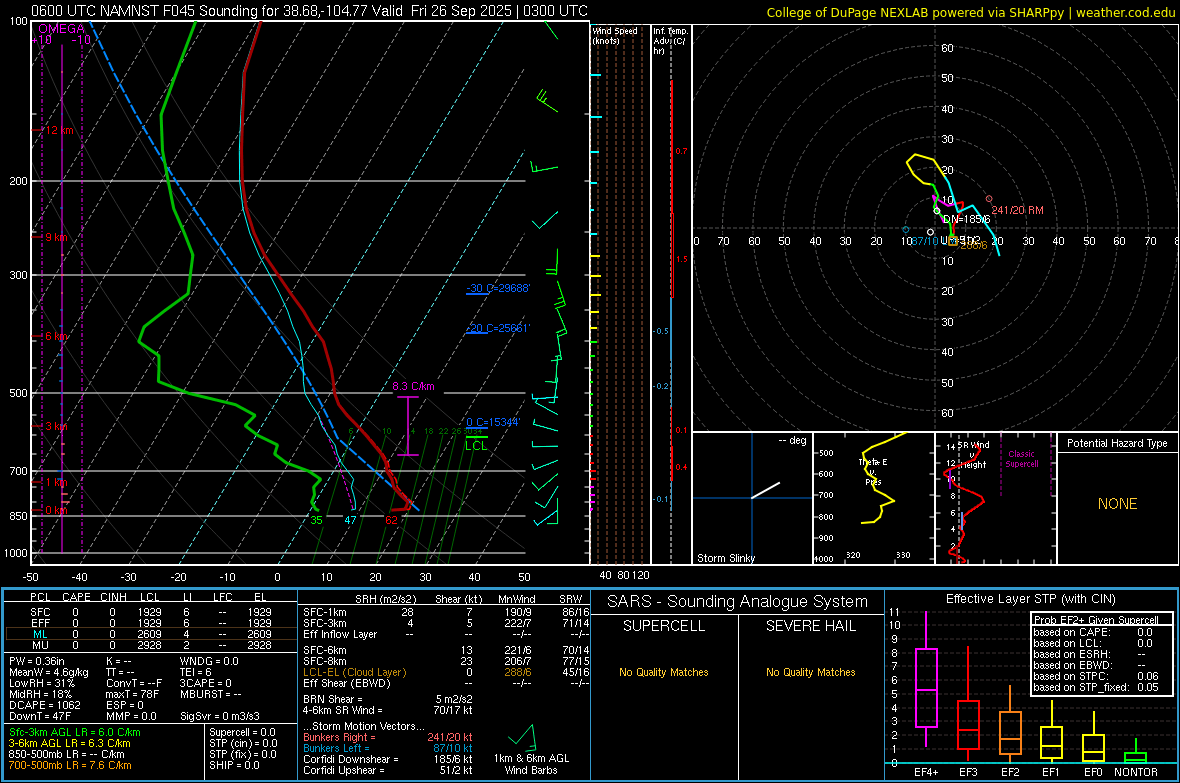1180x783 pixels.
Task: Click the wet-bulb value 47
Action: coord(351,520)
